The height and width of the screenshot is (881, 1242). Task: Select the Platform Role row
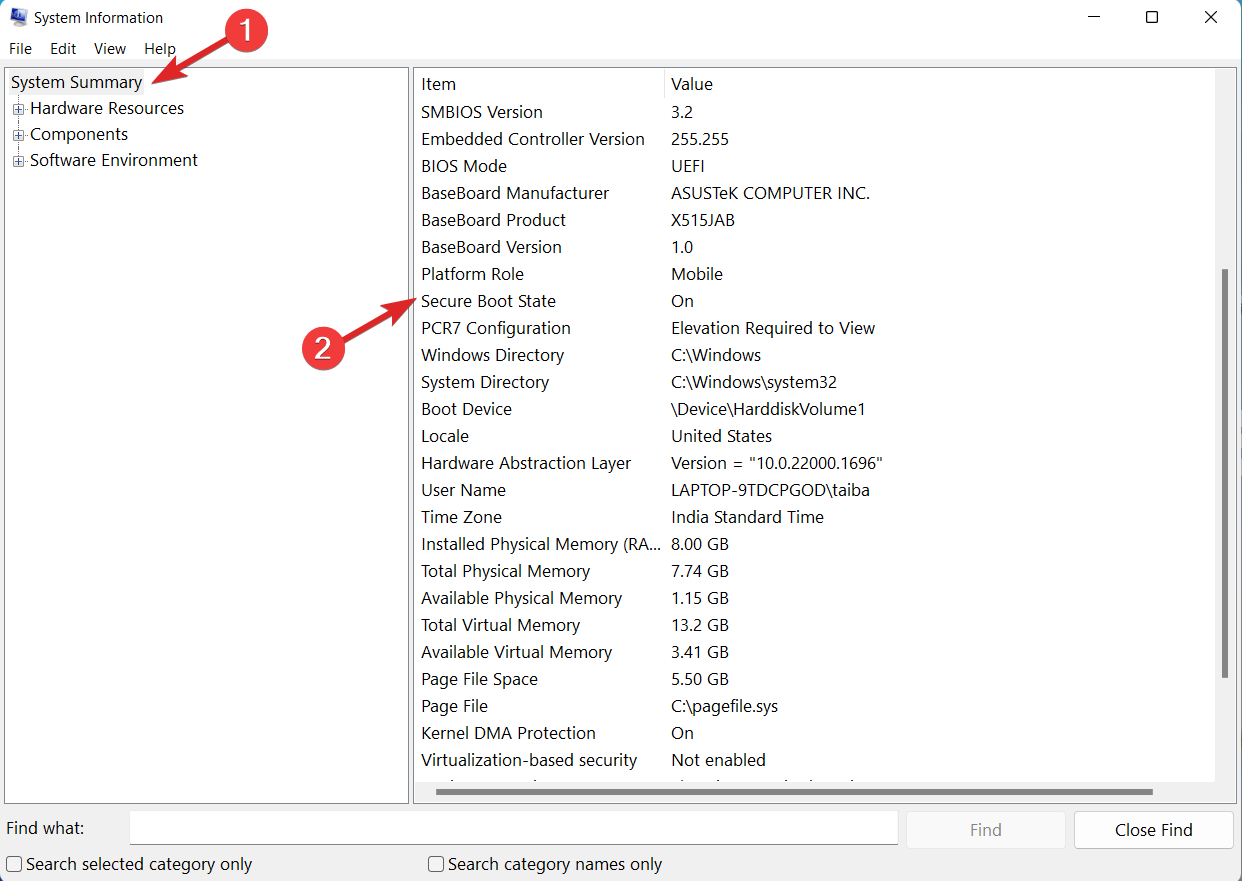[815, 274]
